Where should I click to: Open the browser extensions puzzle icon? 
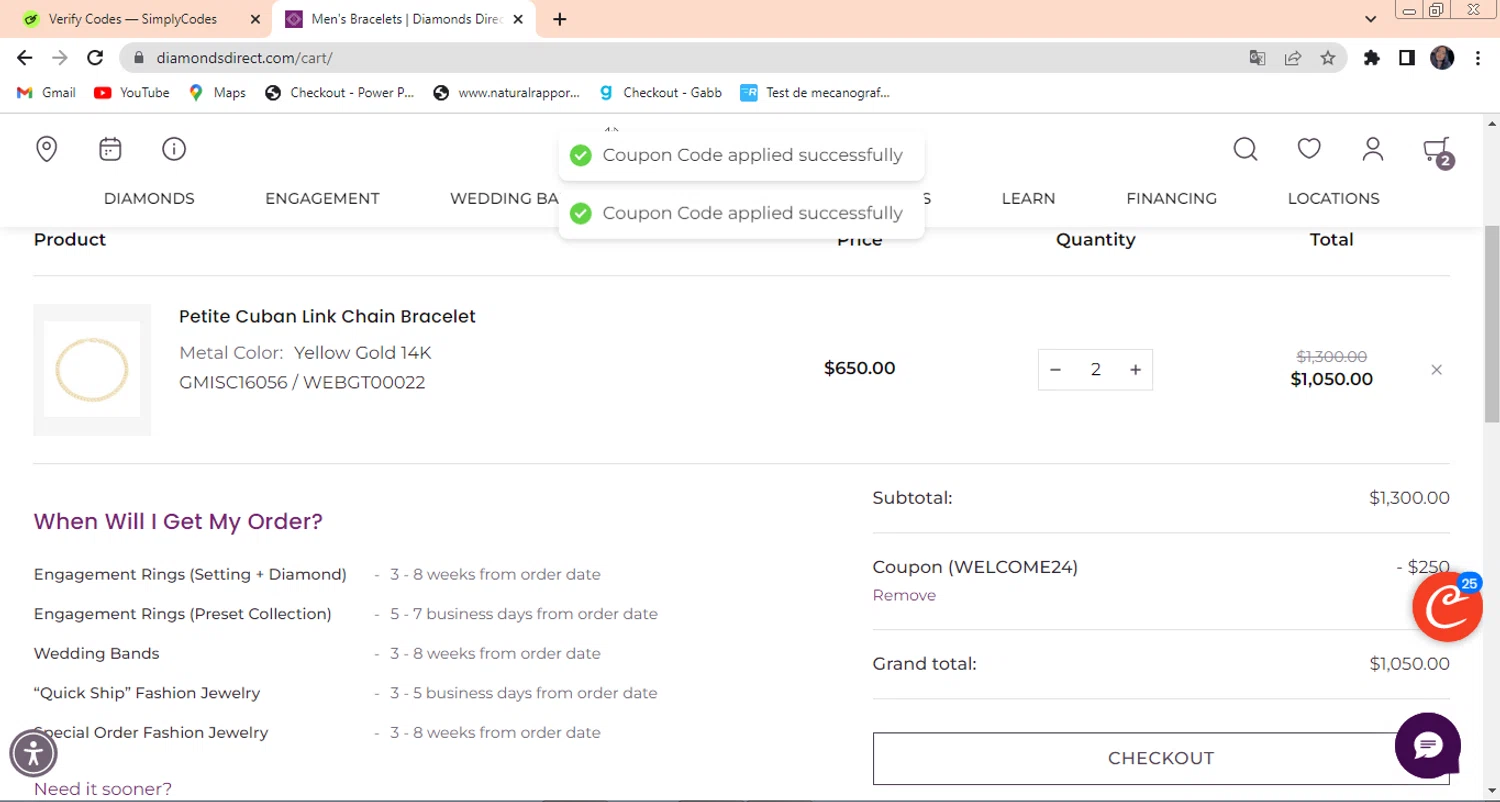1372,58
